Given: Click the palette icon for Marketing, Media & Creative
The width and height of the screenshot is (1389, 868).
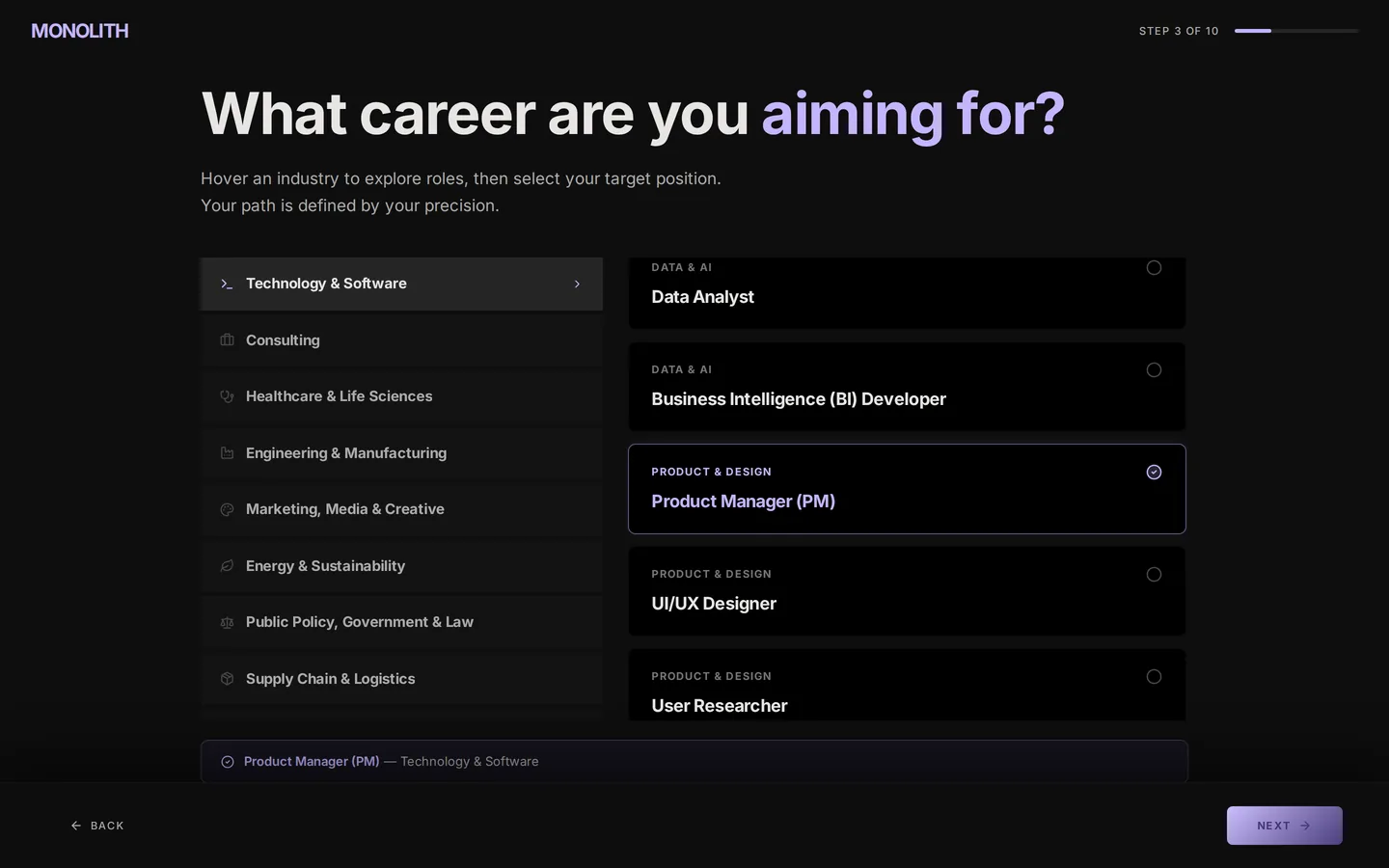Looking at the screenshot, I should point(227,509).
